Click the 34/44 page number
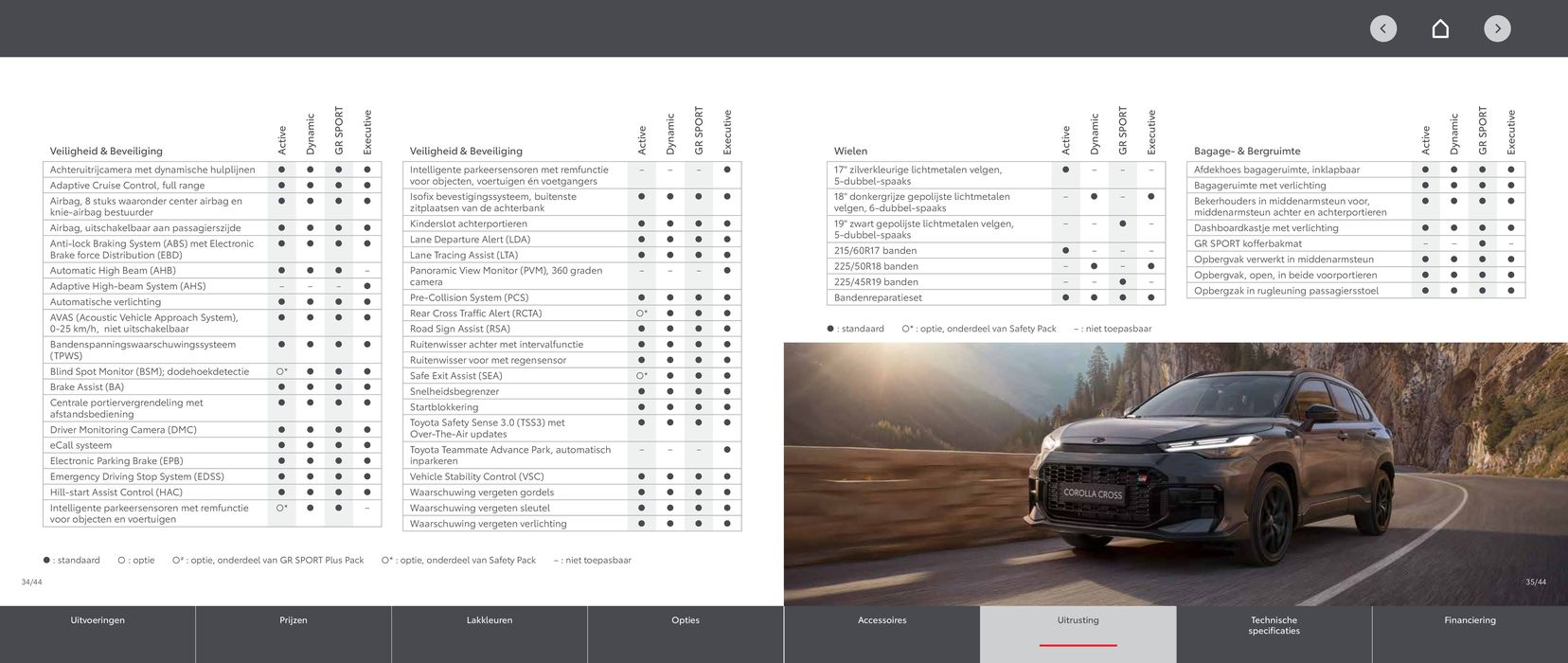Viewport: 1568px width, 663px height. [x=31, y=582]
